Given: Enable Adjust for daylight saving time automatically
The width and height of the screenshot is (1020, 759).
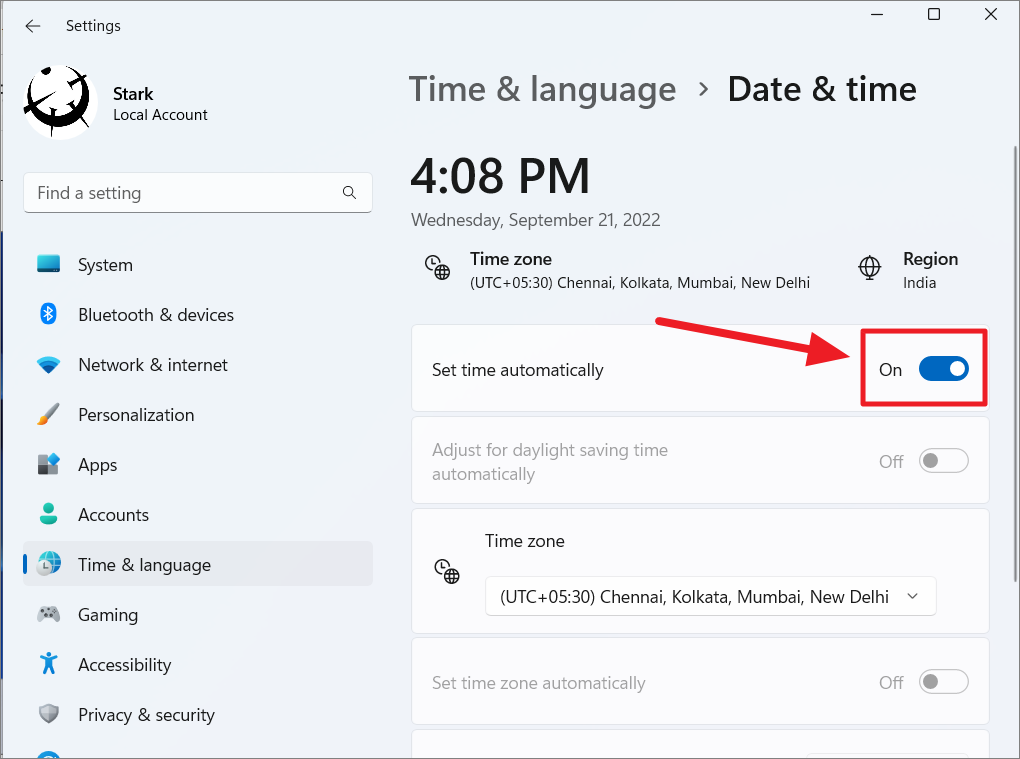Looking at the screenshot, I should tap(941, 461).
